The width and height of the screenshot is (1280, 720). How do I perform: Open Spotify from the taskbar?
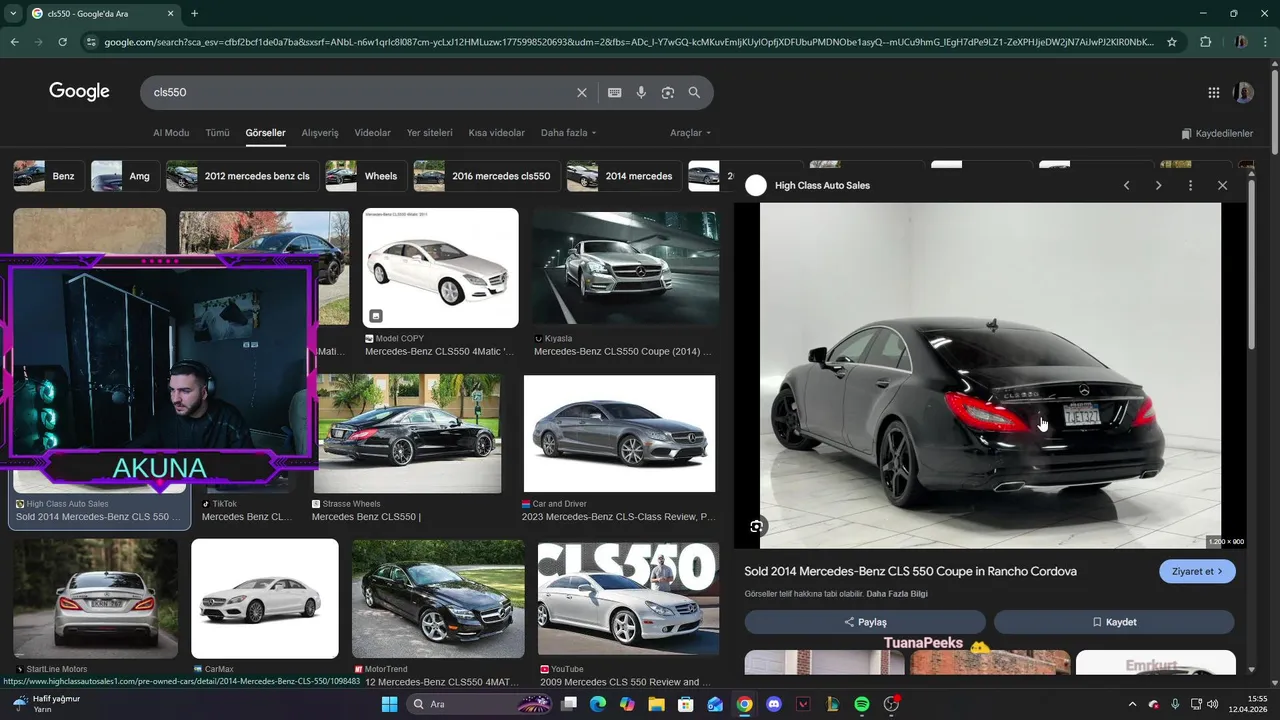[862, 704]
